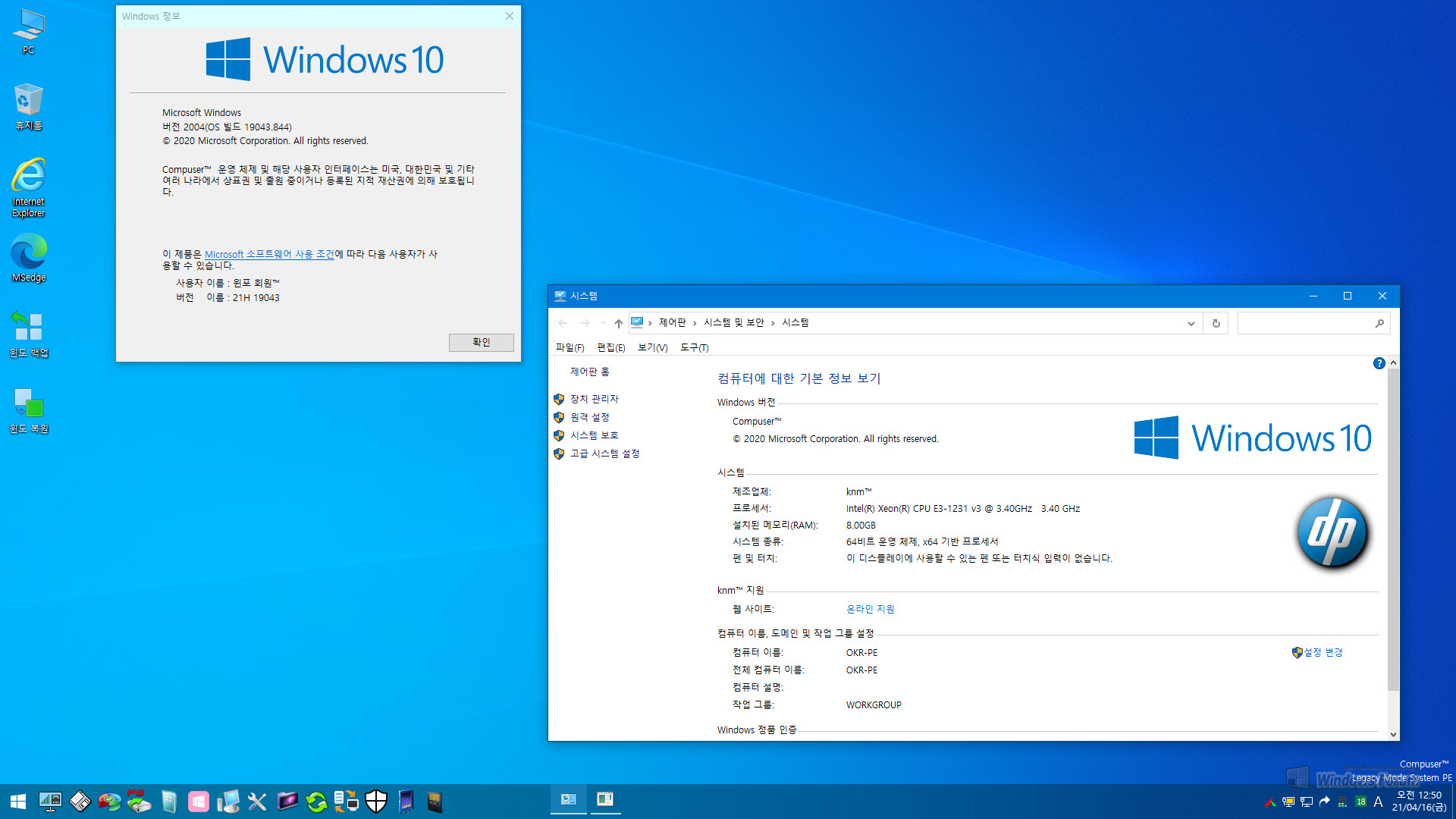This screenshot has height=819, width=1456.
Task: Select 시스템 및 보안 in the breadcrumb
Action: (x=733, y=323)
